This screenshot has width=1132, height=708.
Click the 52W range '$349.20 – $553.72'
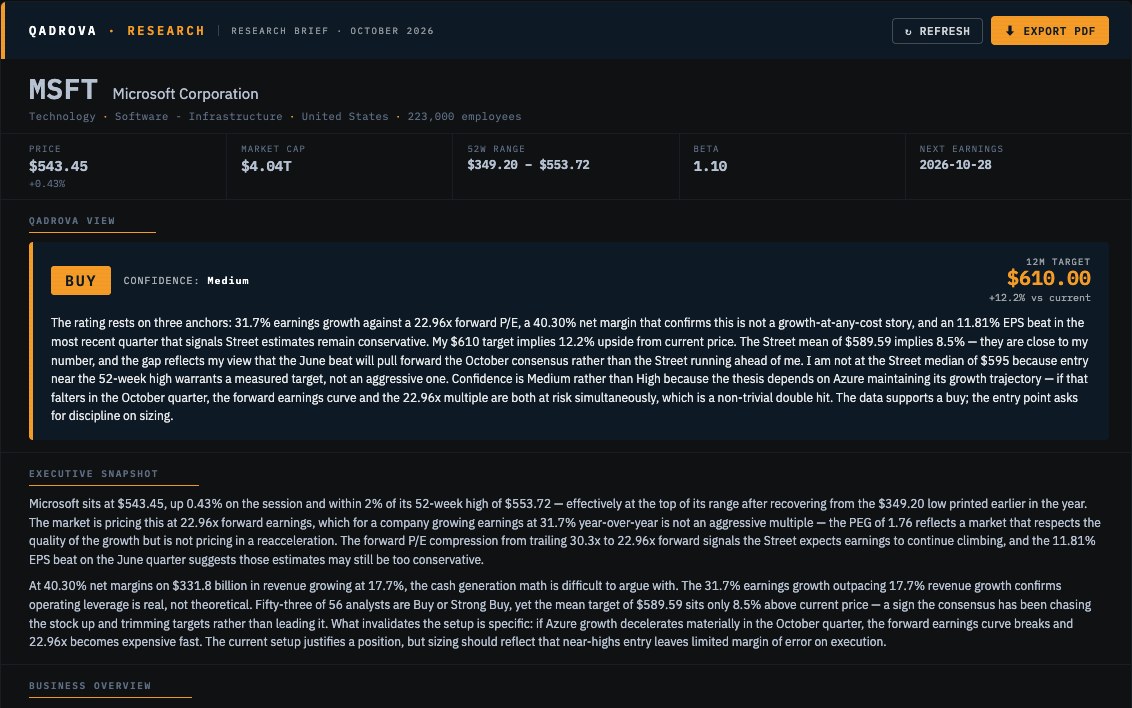tap(528, 165)
